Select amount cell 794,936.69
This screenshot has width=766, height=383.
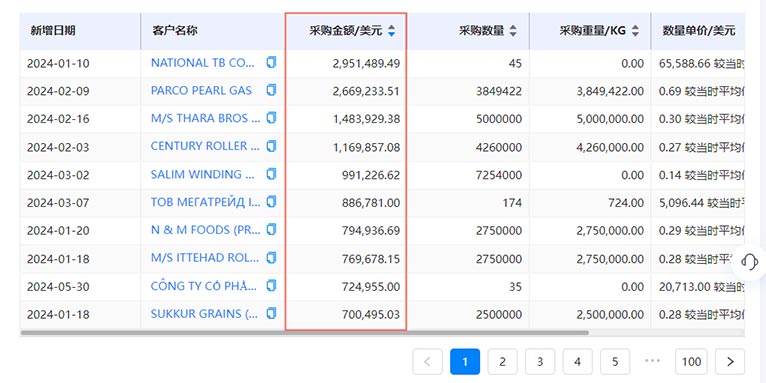[371, 230]
